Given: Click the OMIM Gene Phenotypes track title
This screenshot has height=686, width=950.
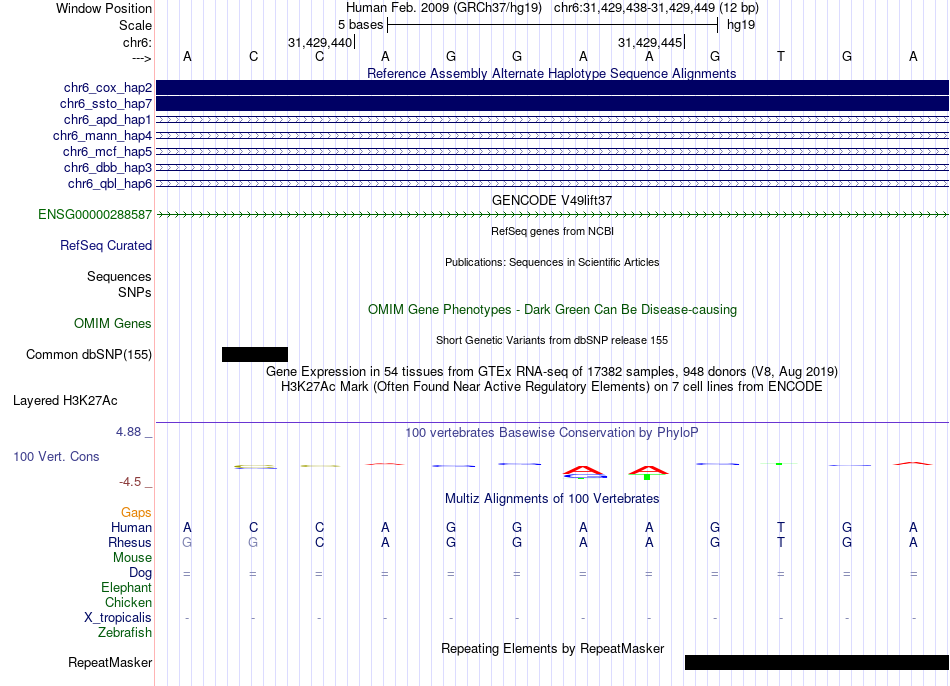Looking at the screenshot, I should point(553,310).
